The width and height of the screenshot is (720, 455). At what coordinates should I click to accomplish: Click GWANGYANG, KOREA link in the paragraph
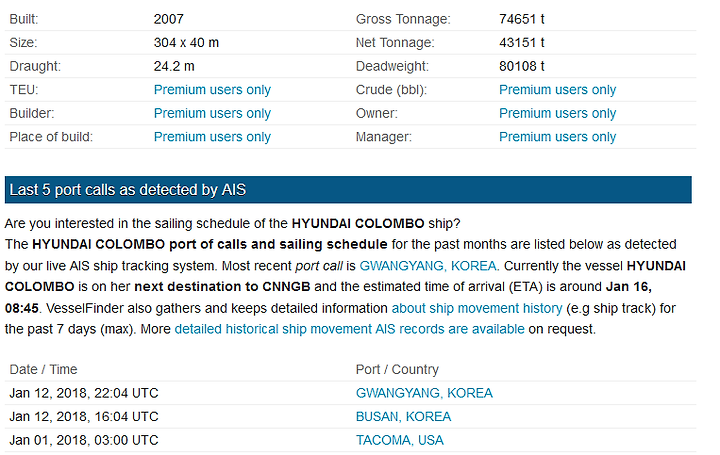point(427,266)
